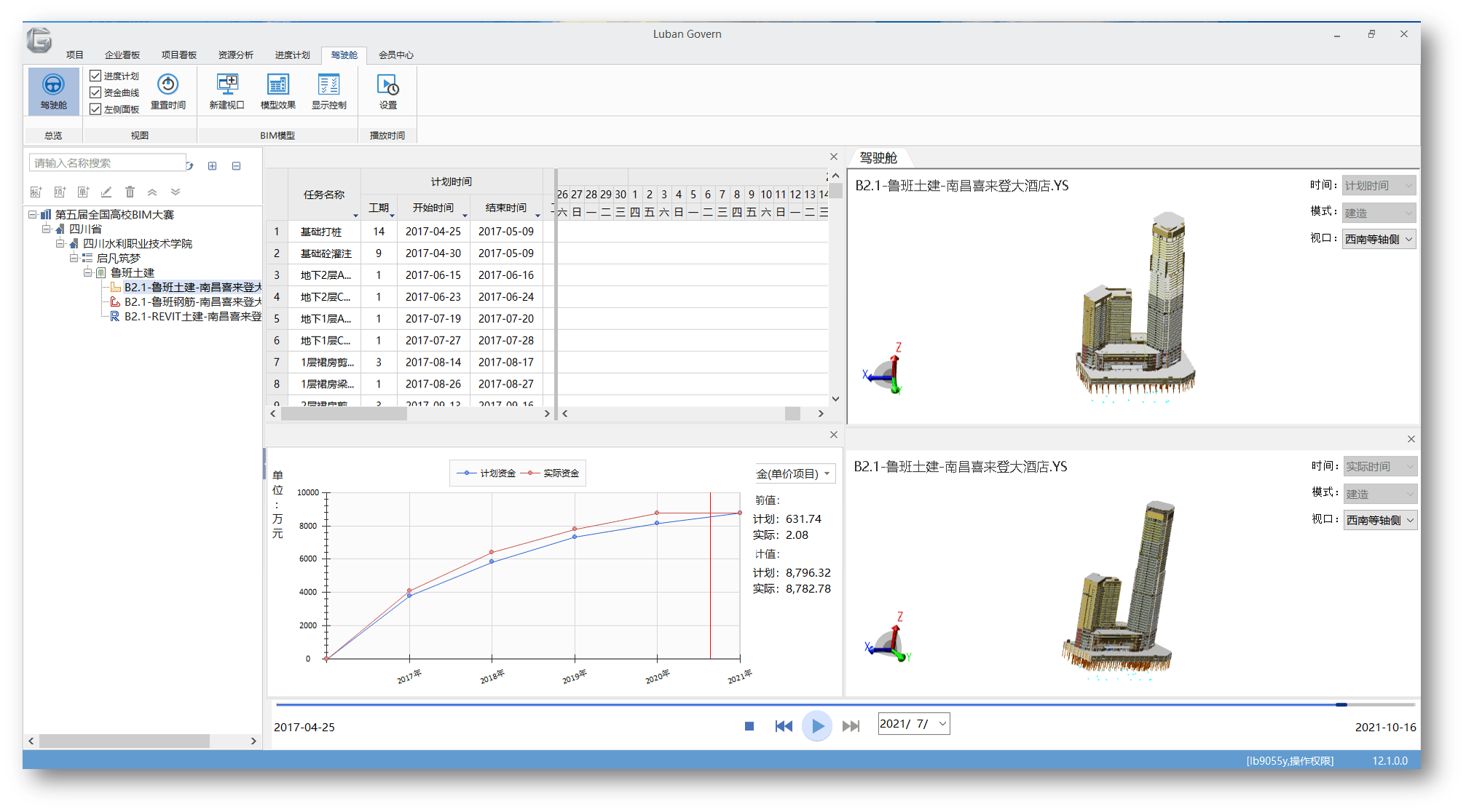1466x812 pixels.
Task: Toggle the 左侧面板 checkbox
Action: (95, 109)
